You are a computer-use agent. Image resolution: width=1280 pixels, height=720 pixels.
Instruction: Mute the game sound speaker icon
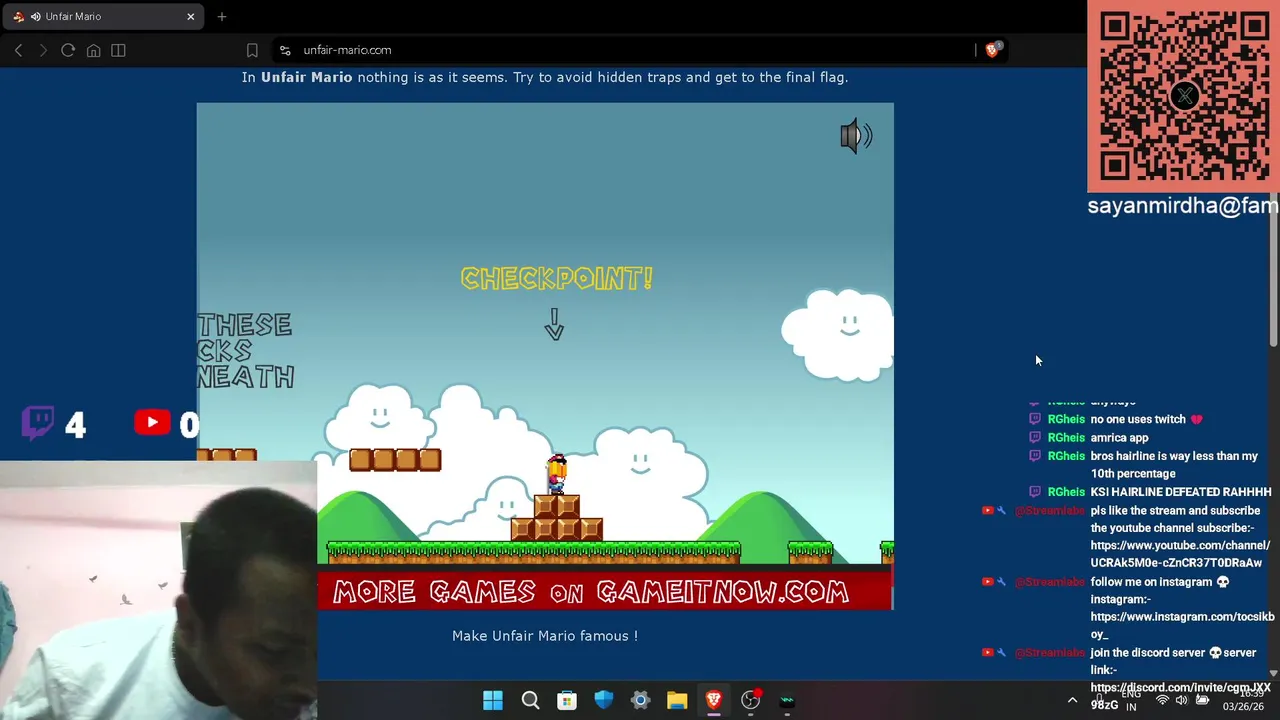[x=856, y=137]
